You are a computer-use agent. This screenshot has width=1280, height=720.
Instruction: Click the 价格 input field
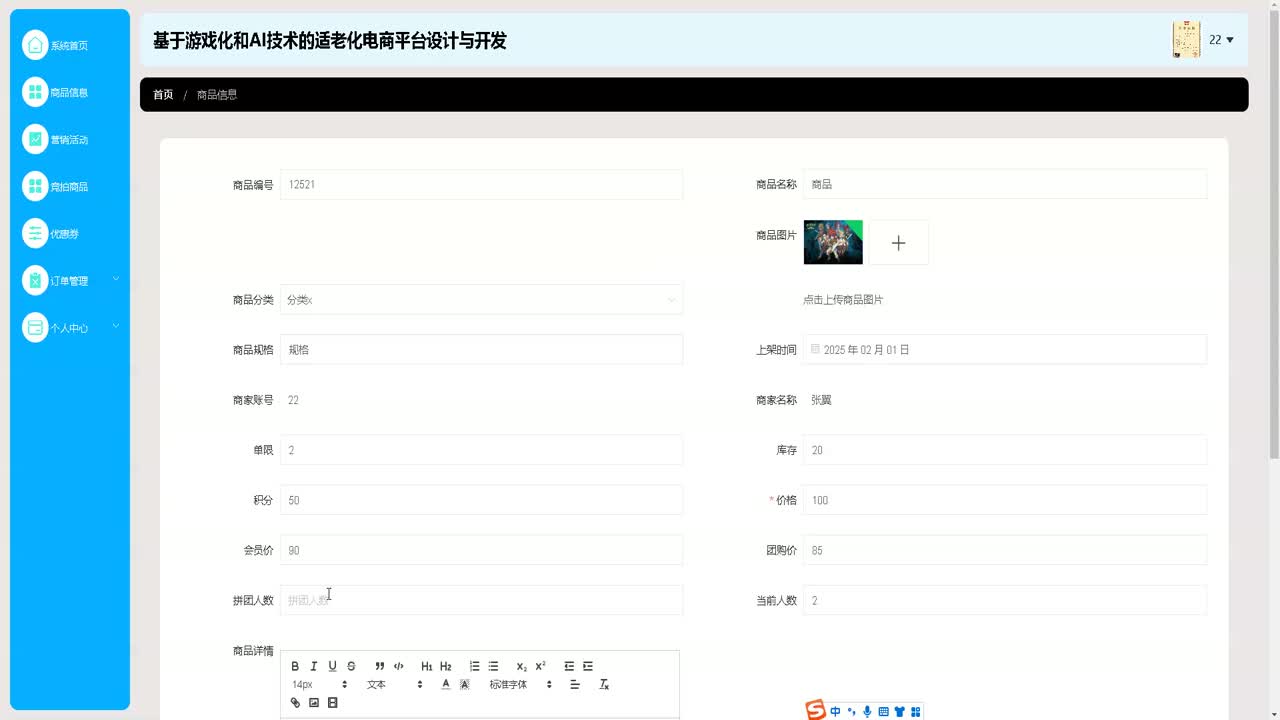pos(1005,499)
